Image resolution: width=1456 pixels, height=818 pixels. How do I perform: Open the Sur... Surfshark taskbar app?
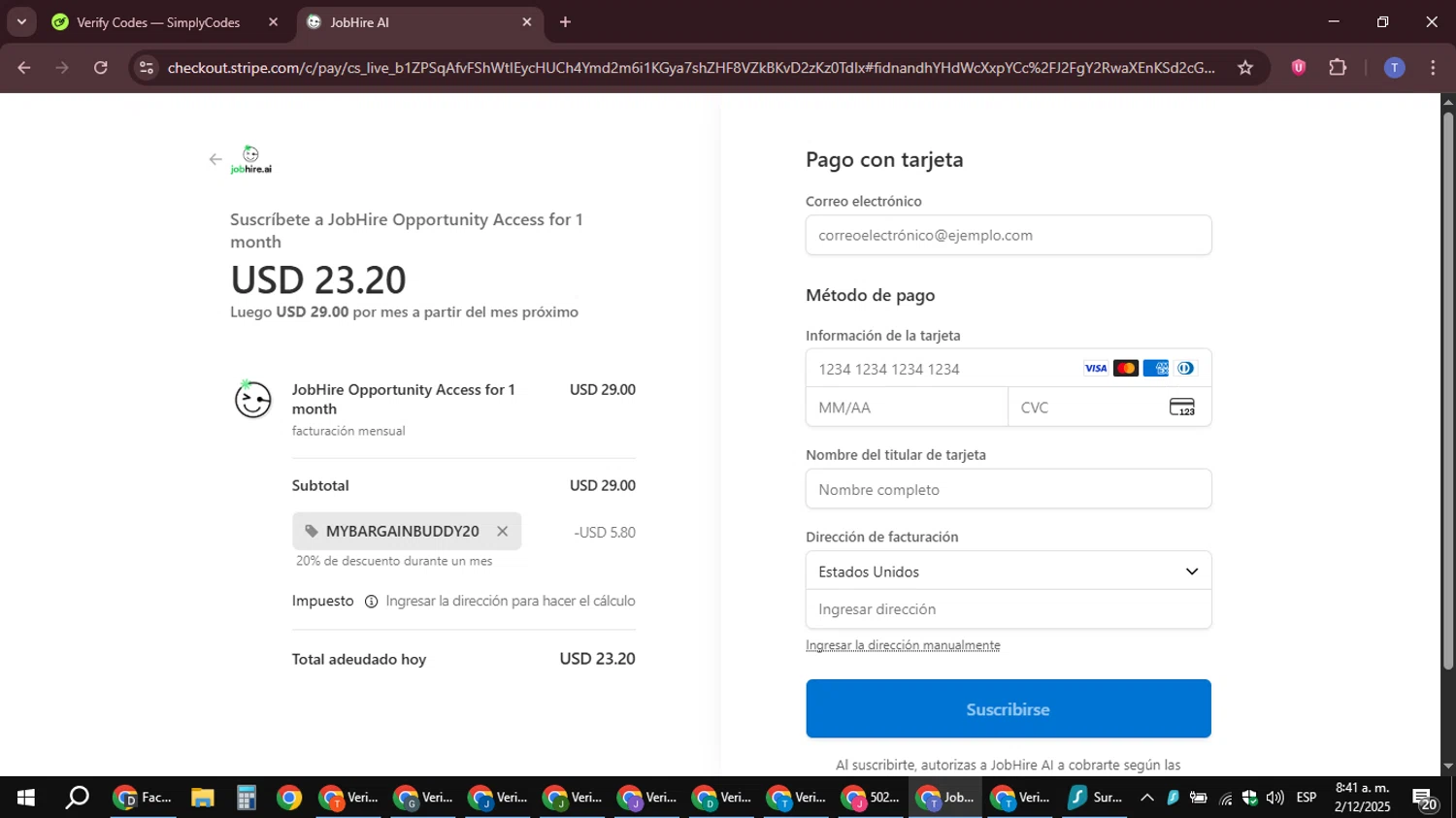pos(1095,799)
